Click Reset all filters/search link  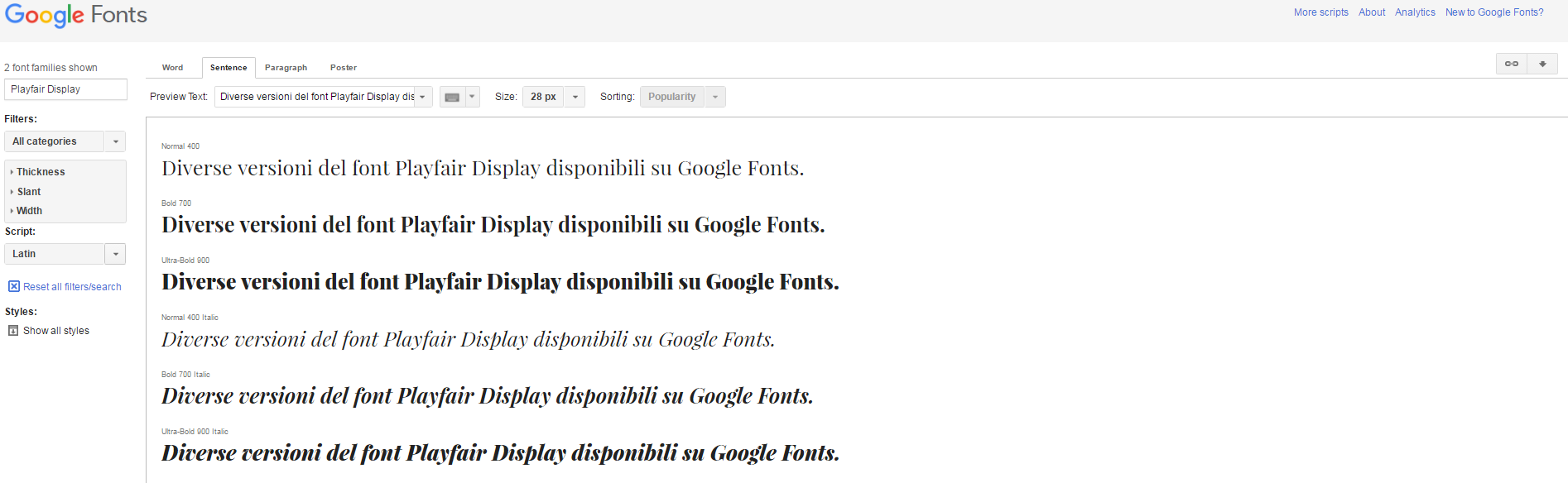point(72,287)
